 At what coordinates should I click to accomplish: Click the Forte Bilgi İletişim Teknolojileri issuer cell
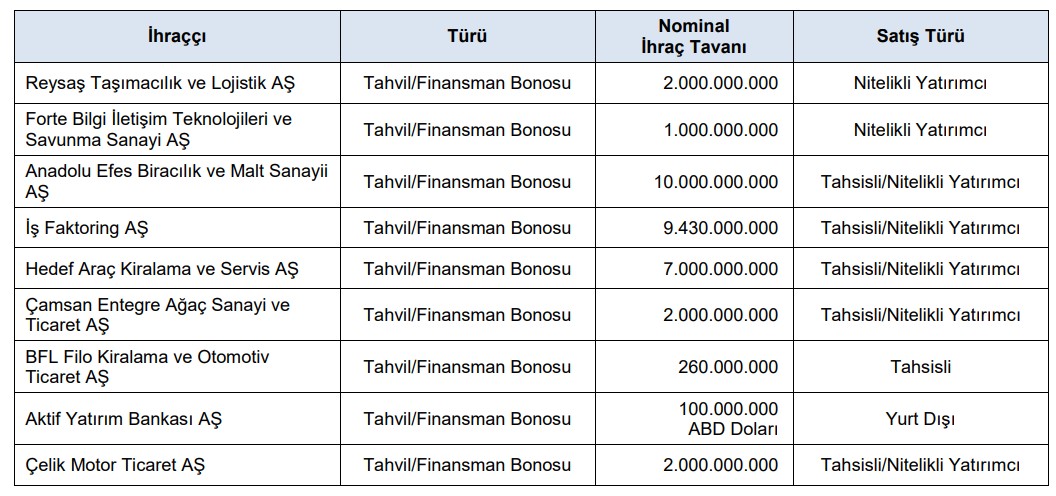[x=158, y=130]
